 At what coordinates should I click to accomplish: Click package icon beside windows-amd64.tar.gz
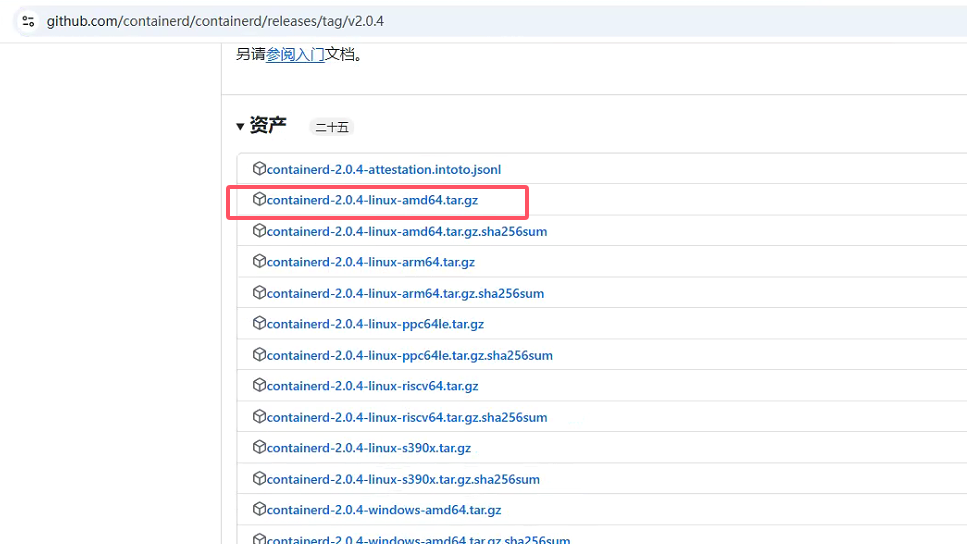point(259,509)
